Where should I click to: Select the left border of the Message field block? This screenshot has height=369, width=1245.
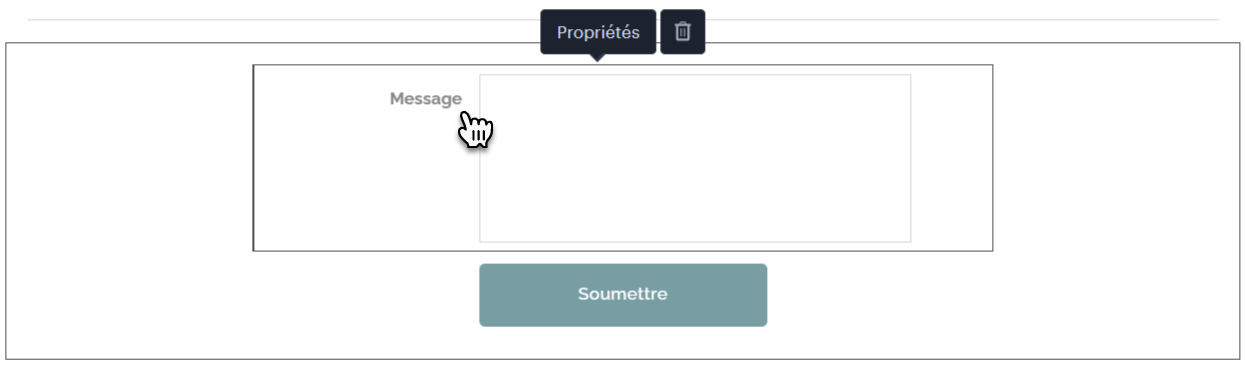click(x=253, y=158)
